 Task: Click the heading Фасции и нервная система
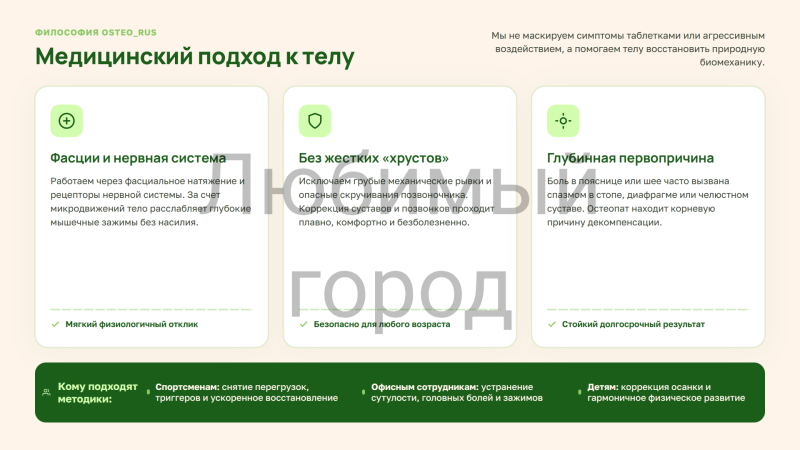(x=138, y=158)
